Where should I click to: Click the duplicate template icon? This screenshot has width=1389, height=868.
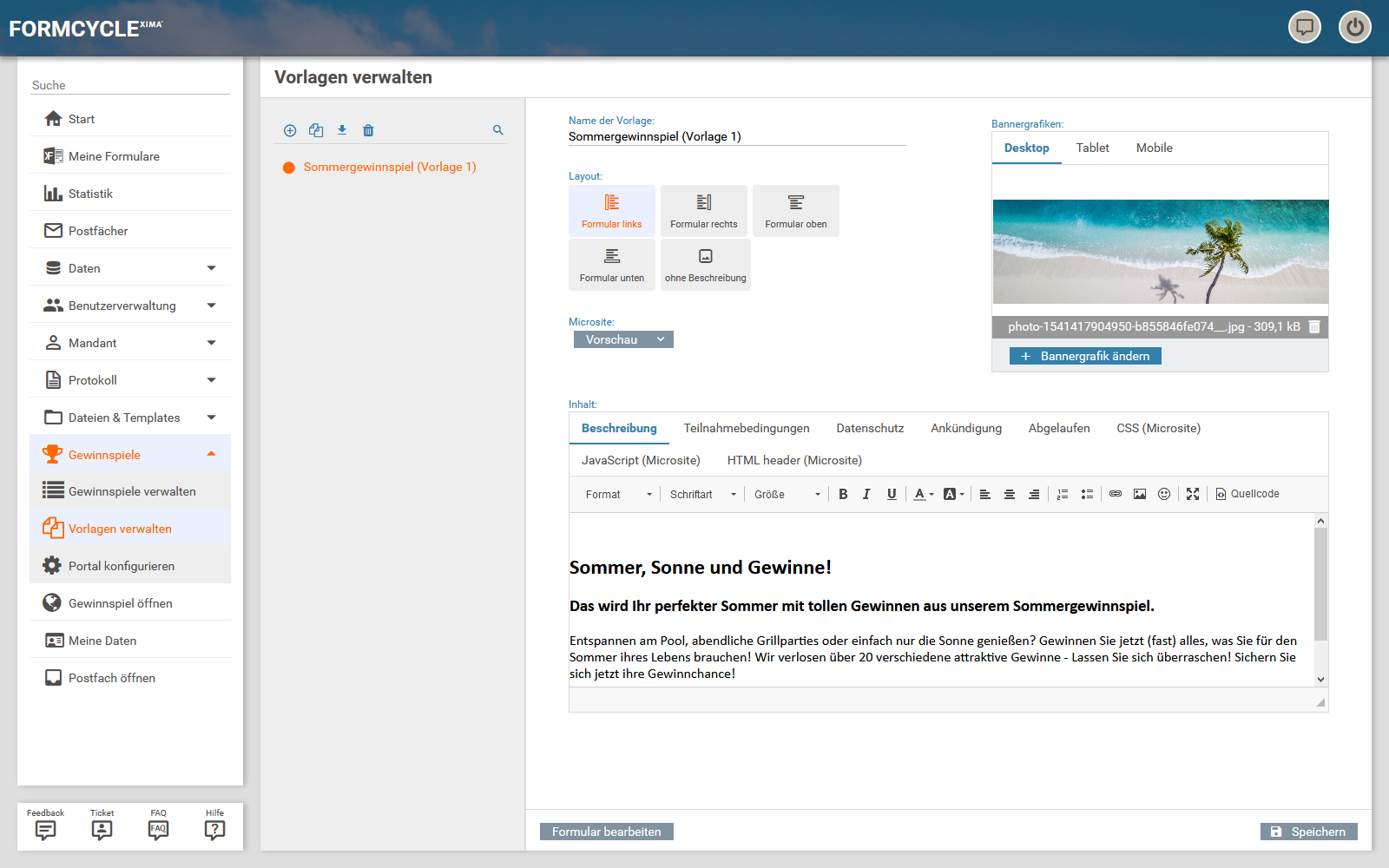click(316, 130)
